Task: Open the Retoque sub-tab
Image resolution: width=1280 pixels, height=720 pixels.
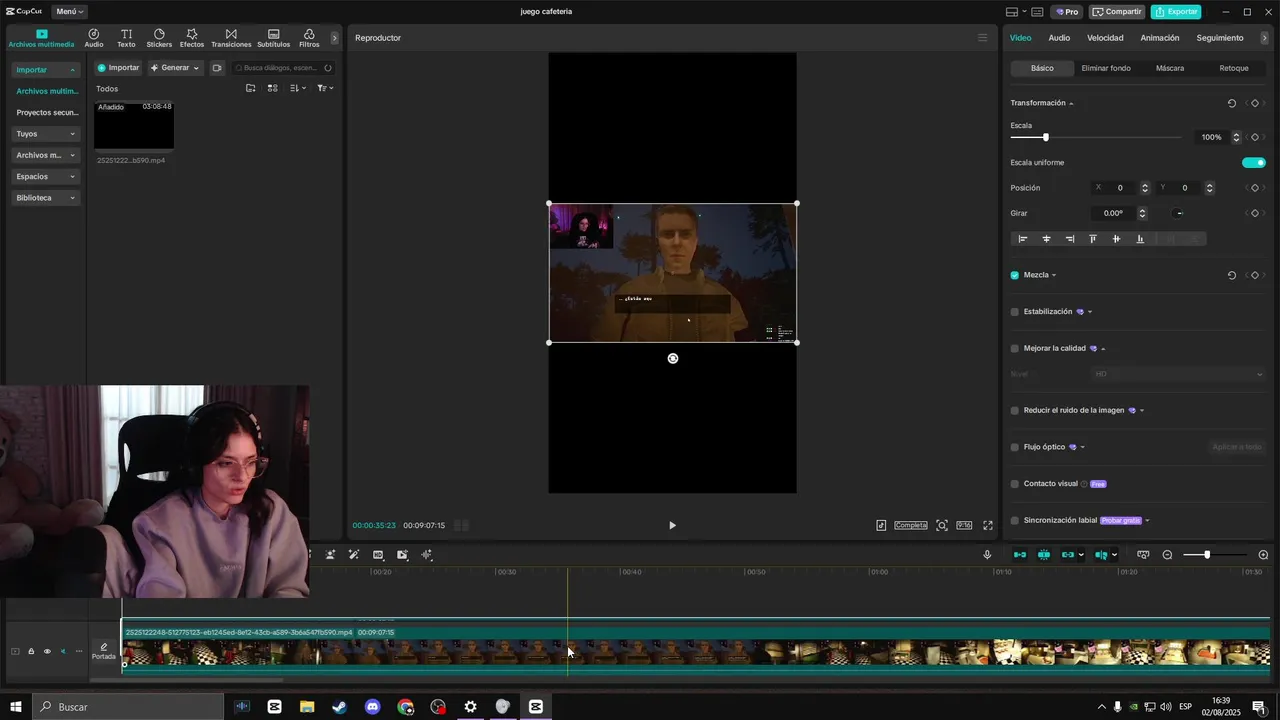Action: click(1234, 68)
